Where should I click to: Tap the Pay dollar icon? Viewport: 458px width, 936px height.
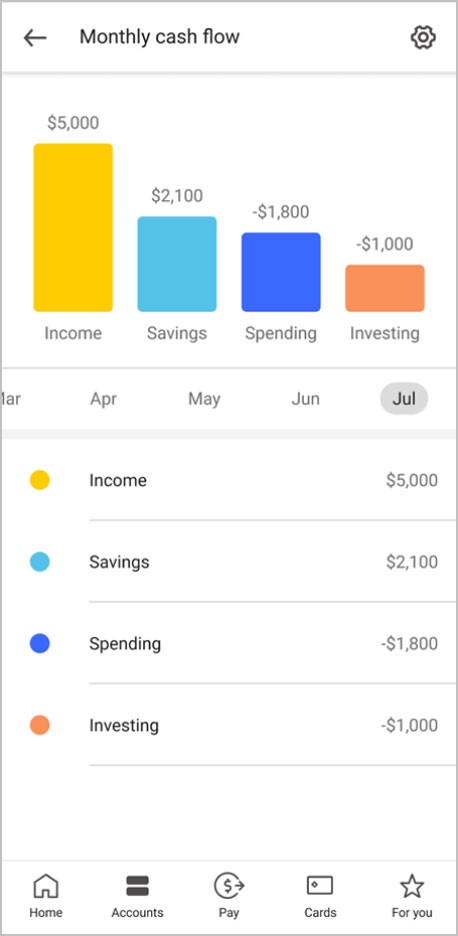pos(229,886)
